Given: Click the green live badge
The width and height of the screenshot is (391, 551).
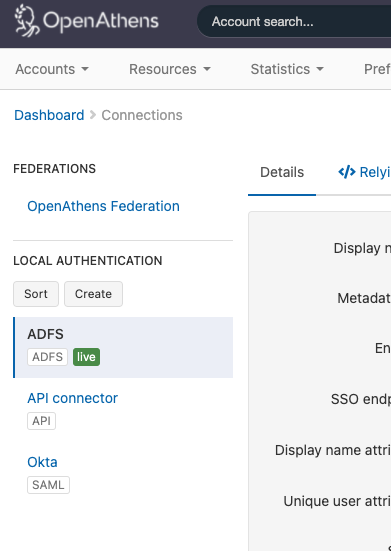Looking at the screenshot, I should pyautogui.click(x=86, y=357).
